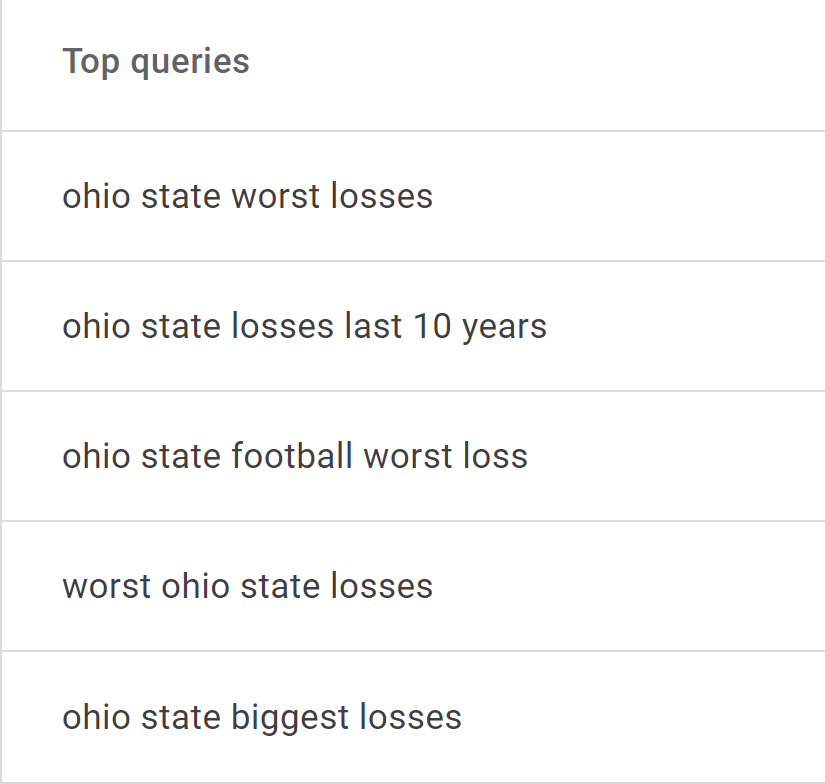
Task: Select the query containing 'biggest losses'
Action: [262, 717]
